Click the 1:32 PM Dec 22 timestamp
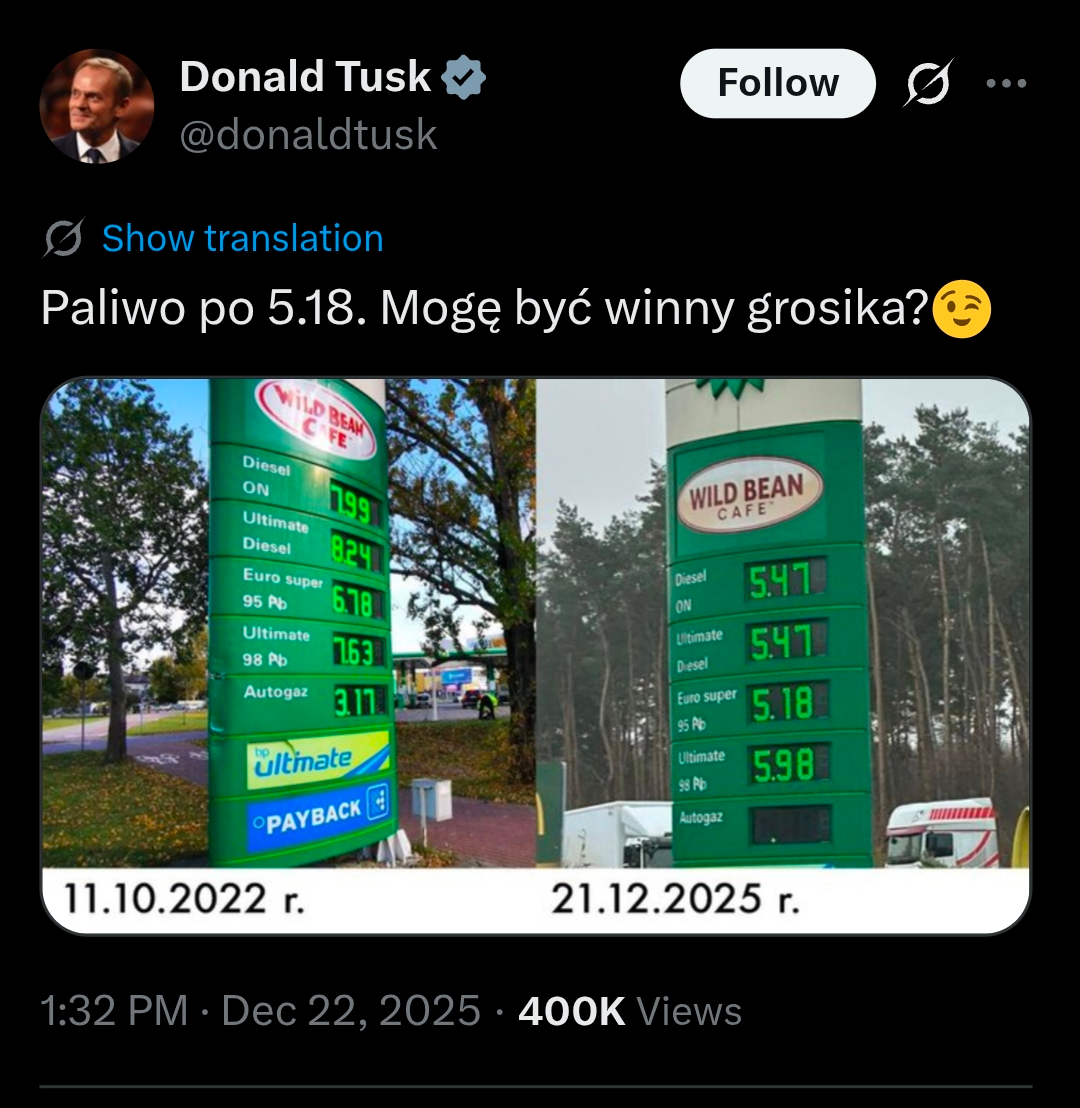 (x=260, y=1011)
